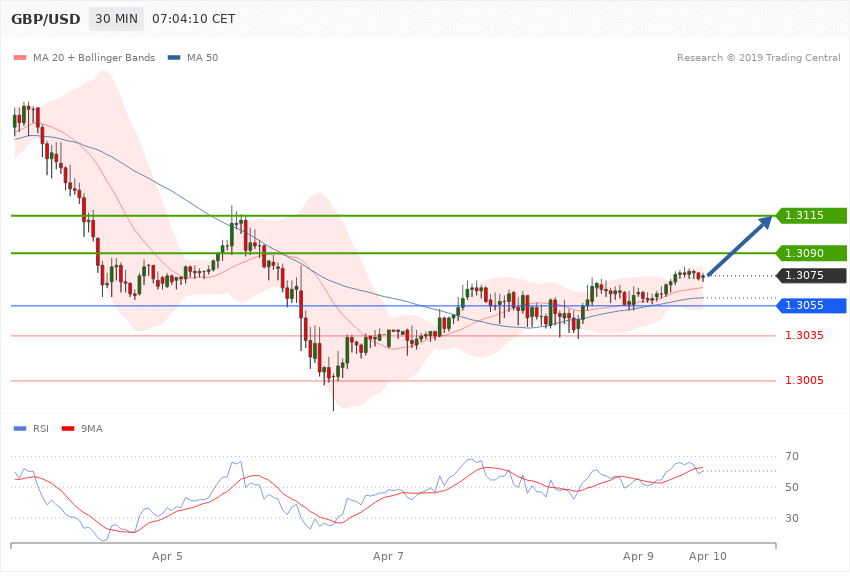Click the Apr 9 date label
Image resolution: width=850 pixels, height=576 pixels.
(638, 556)
